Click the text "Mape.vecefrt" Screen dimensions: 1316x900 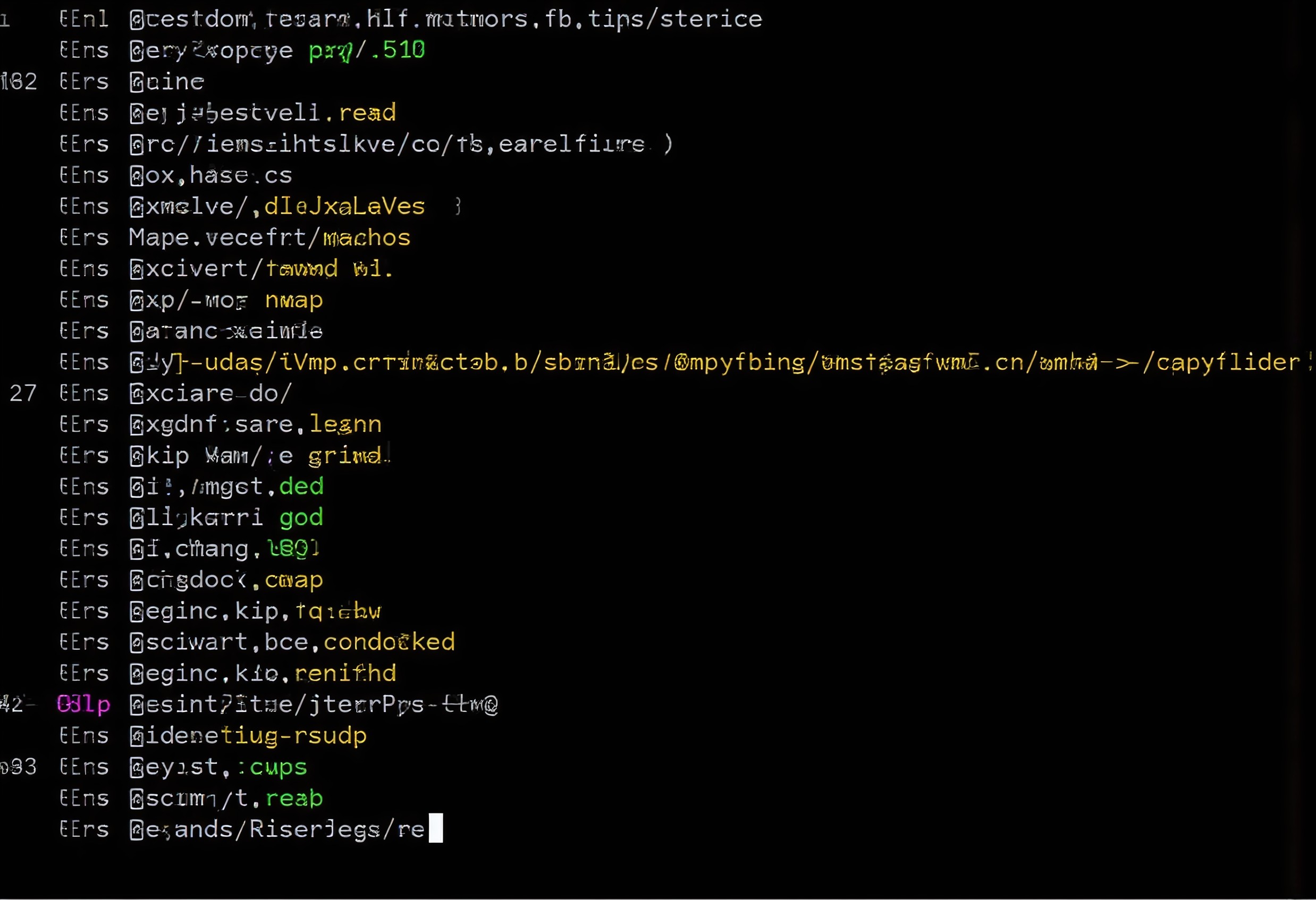(x=217, y=237)
